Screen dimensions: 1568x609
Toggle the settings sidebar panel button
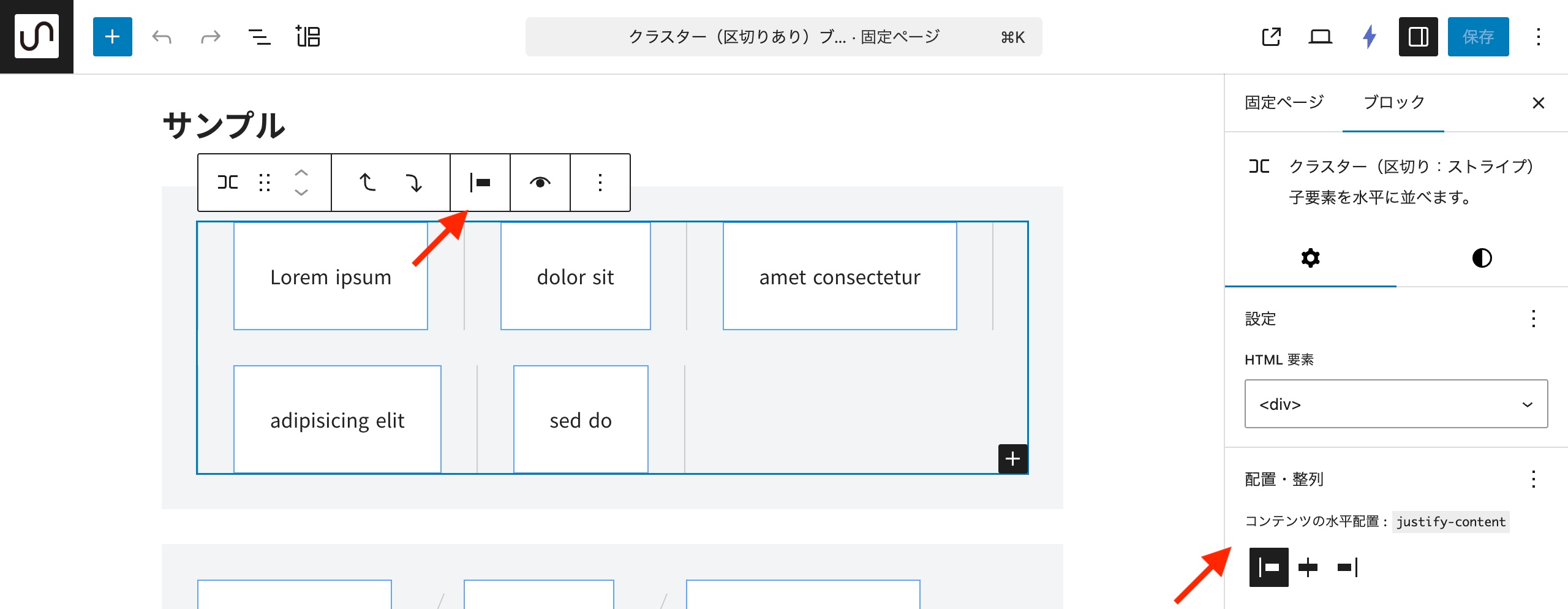coord(1418,37)
